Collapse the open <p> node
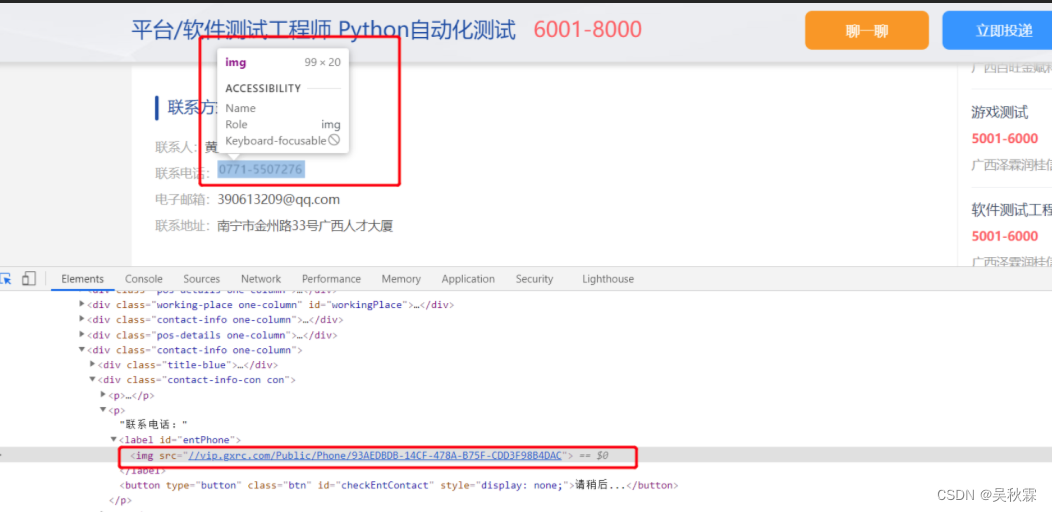The width and height of the screenshot is (1052, 512). 103,409
